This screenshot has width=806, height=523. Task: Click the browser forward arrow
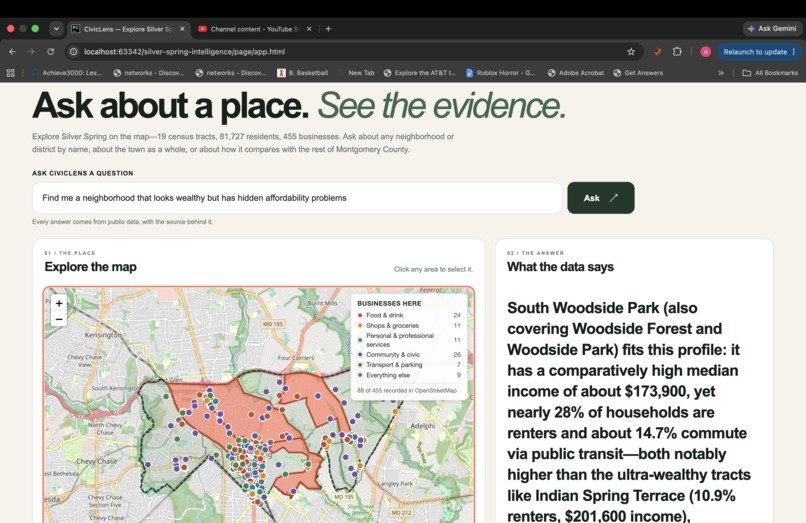(x=31, y=51)
